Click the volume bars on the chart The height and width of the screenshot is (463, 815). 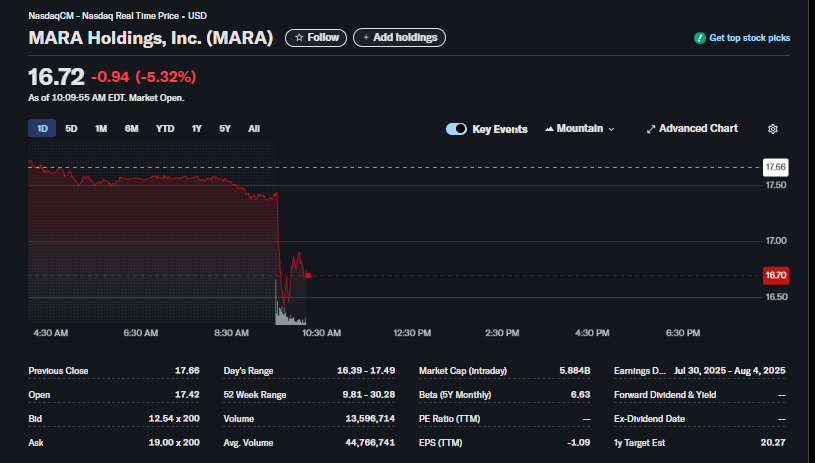point(290,313)
